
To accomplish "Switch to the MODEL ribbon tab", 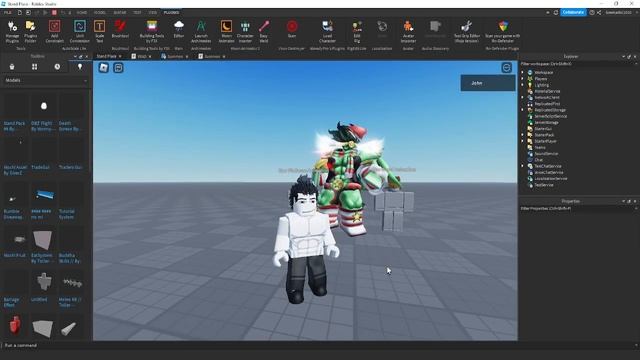I will pos(100,13).
